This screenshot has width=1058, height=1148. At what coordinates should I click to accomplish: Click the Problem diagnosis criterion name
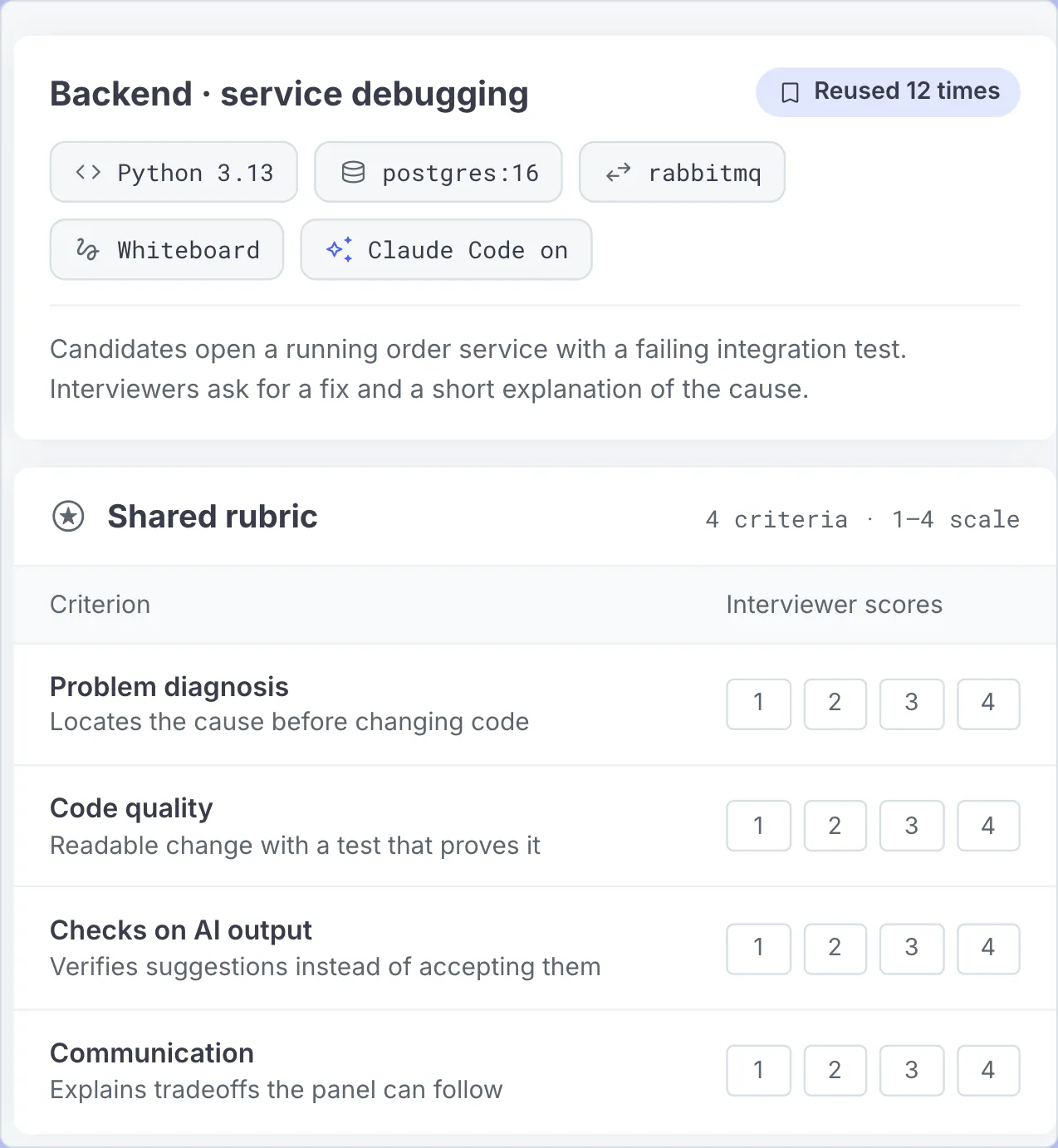[169, 687]
